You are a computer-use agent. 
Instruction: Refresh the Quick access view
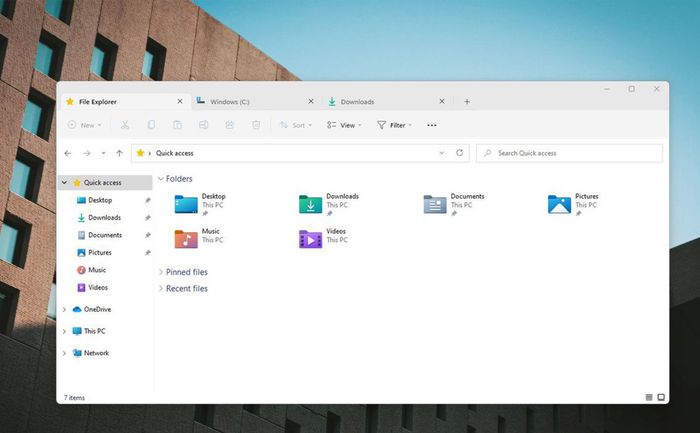pyautogui.click(x=459, y=153)
